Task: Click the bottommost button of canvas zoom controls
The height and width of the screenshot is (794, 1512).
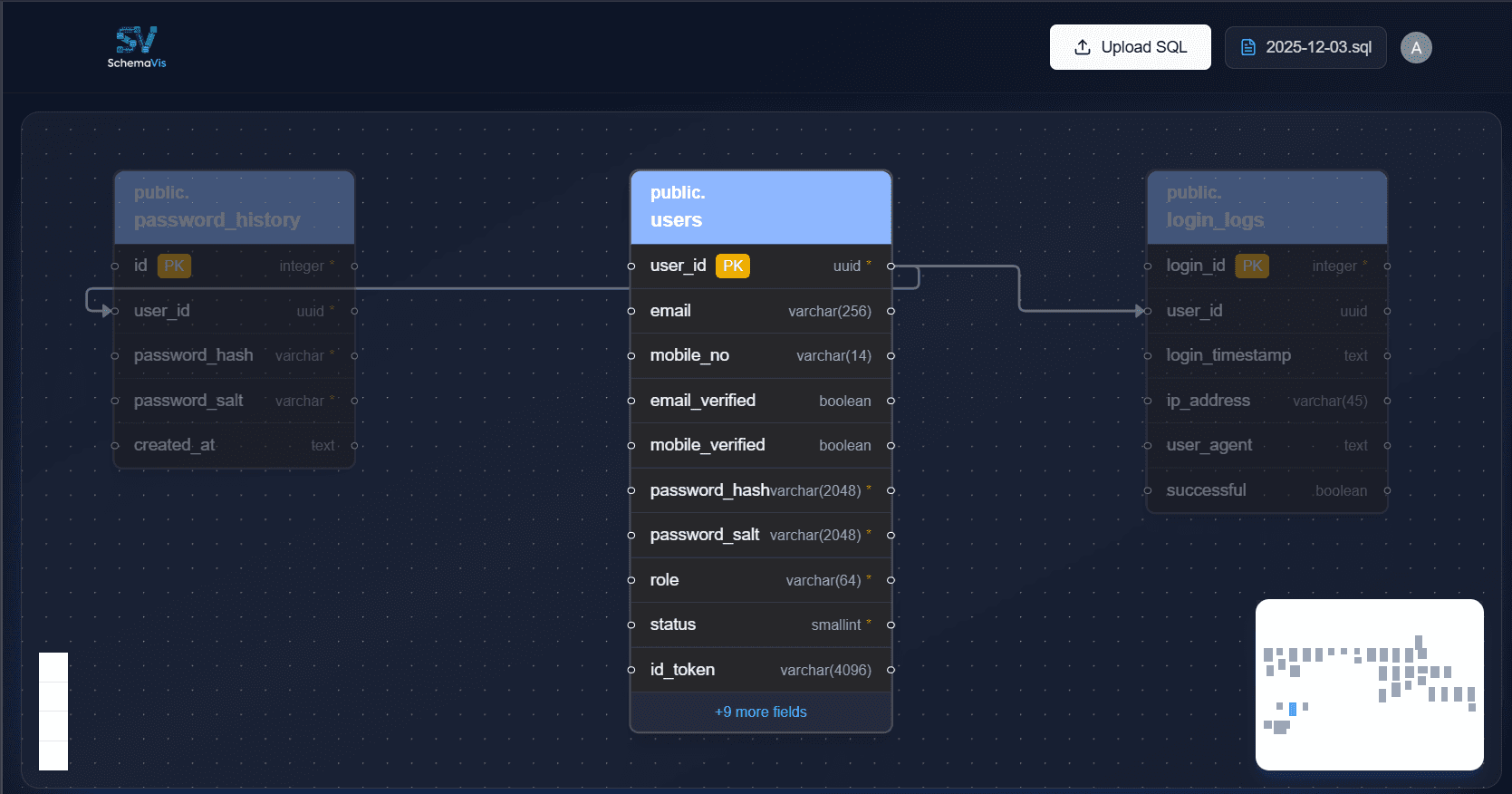Action: tap(53, 755)
